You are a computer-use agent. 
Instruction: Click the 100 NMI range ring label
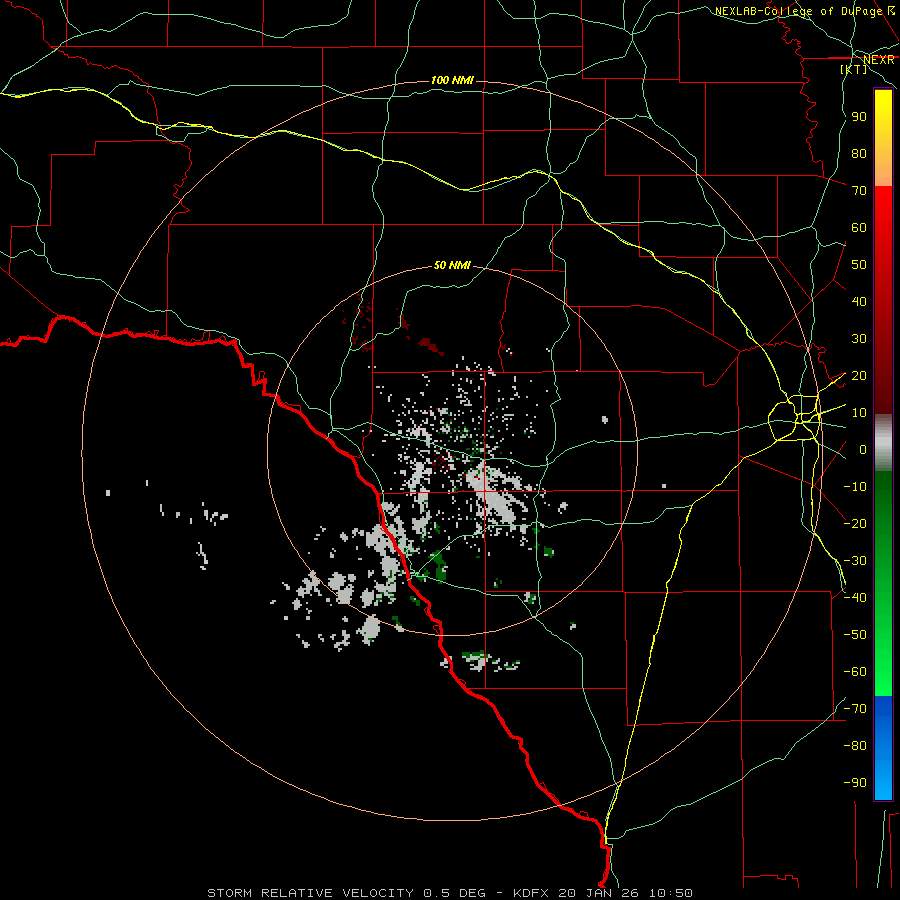click(x=452, y=80)
